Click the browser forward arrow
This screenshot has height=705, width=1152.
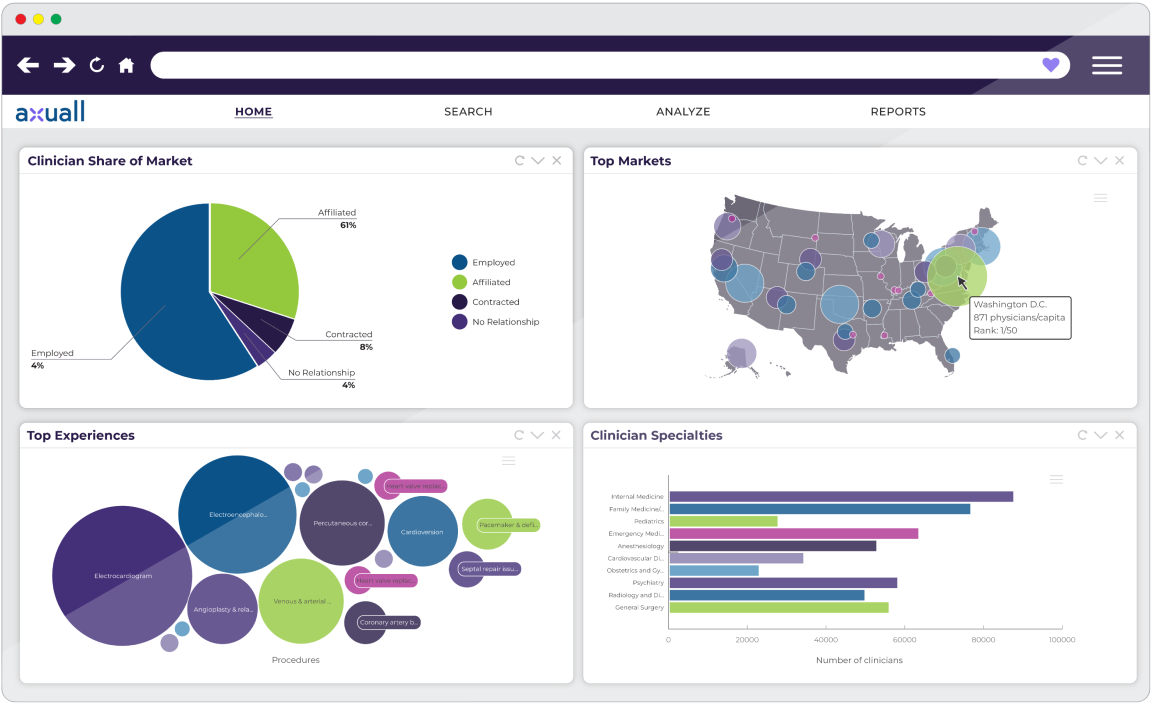(x=64, y=65)
